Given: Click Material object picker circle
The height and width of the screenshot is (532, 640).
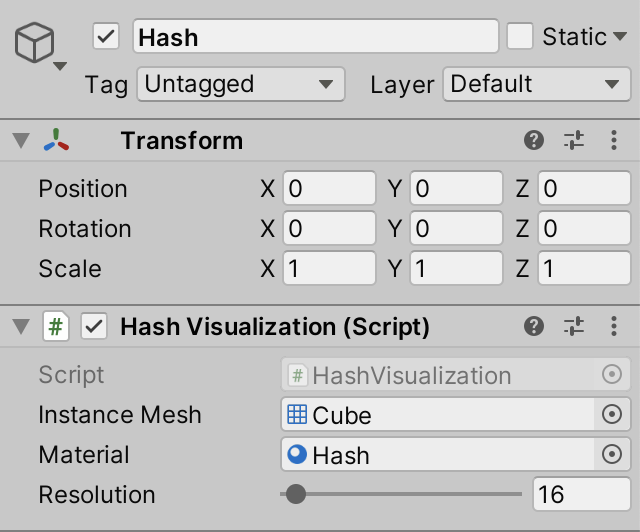Looking at the screenshot, I should pos(612,454).
